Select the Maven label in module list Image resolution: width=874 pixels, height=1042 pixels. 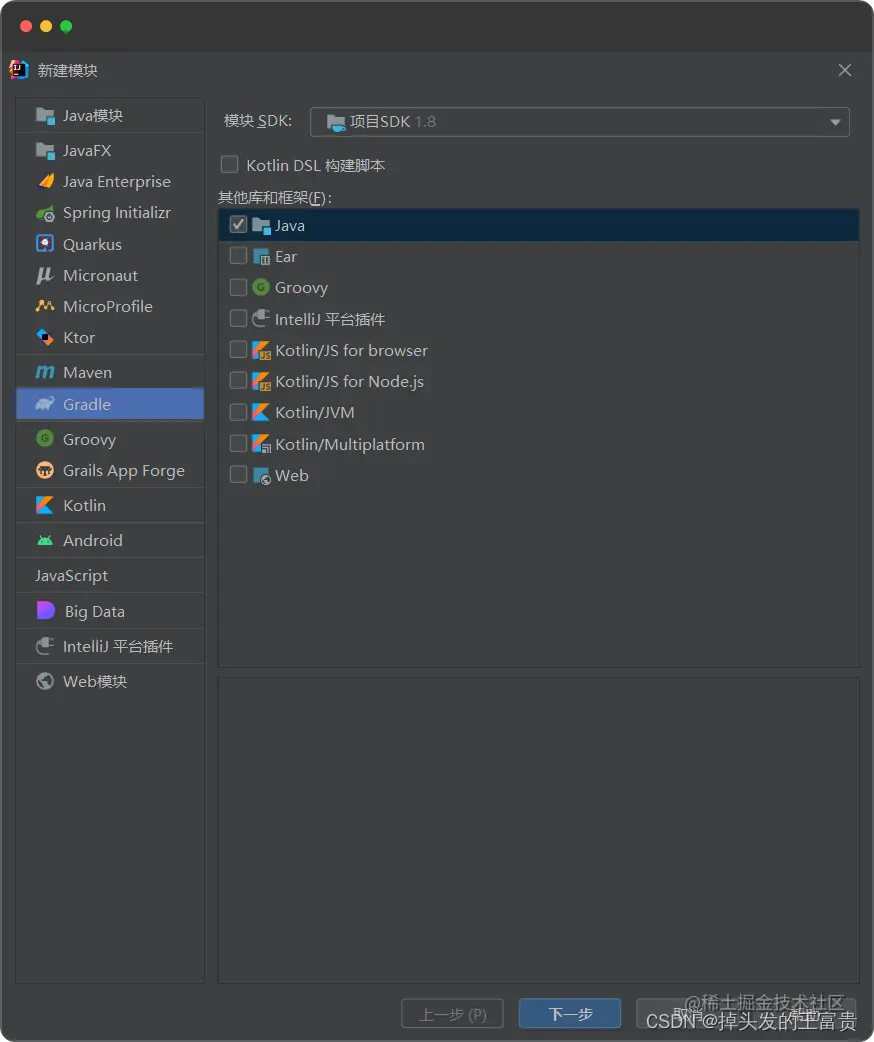[x=87, y=373]
